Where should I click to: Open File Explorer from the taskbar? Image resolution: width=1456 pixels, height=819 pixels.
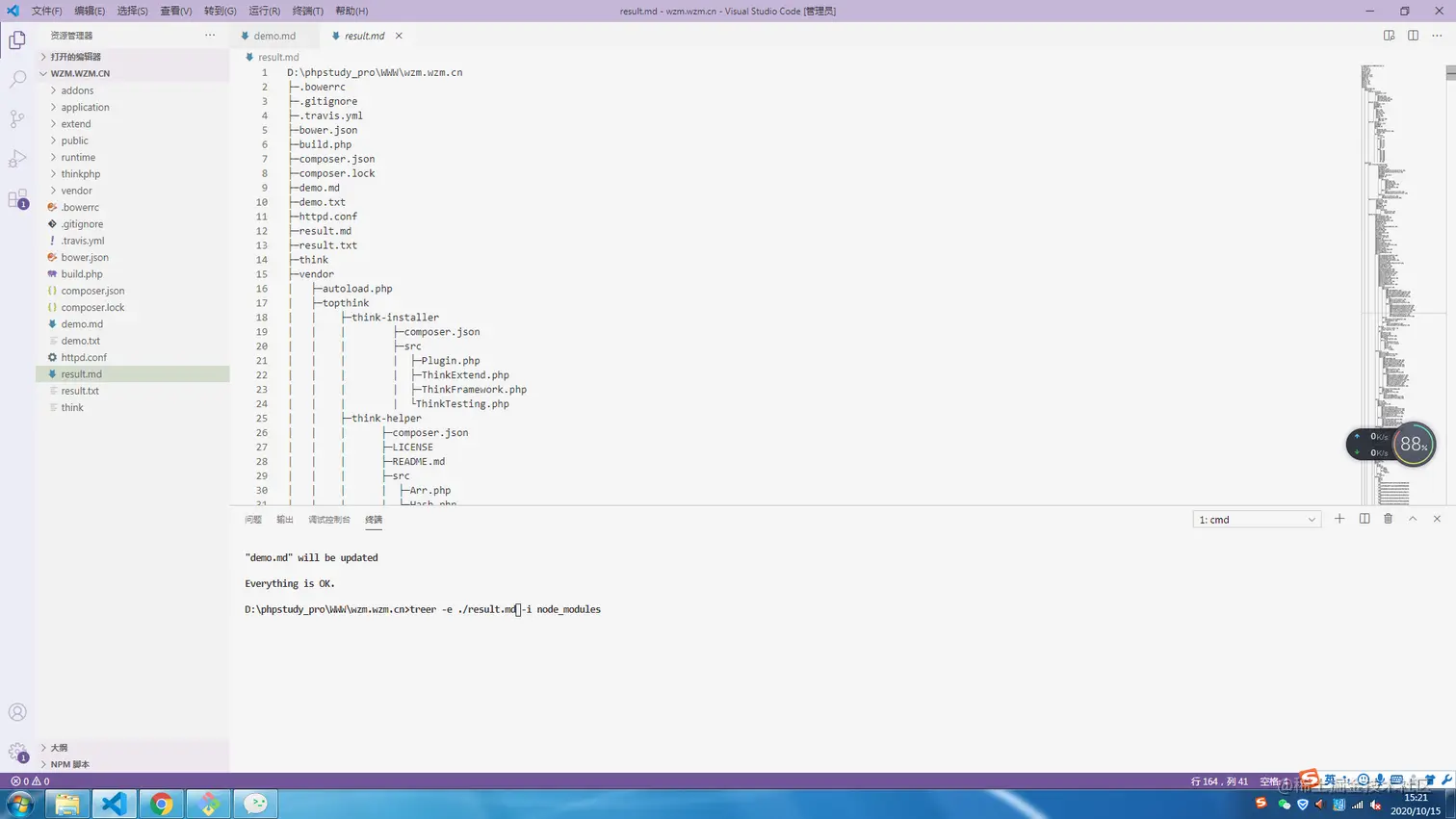click(x=67, y=804)
